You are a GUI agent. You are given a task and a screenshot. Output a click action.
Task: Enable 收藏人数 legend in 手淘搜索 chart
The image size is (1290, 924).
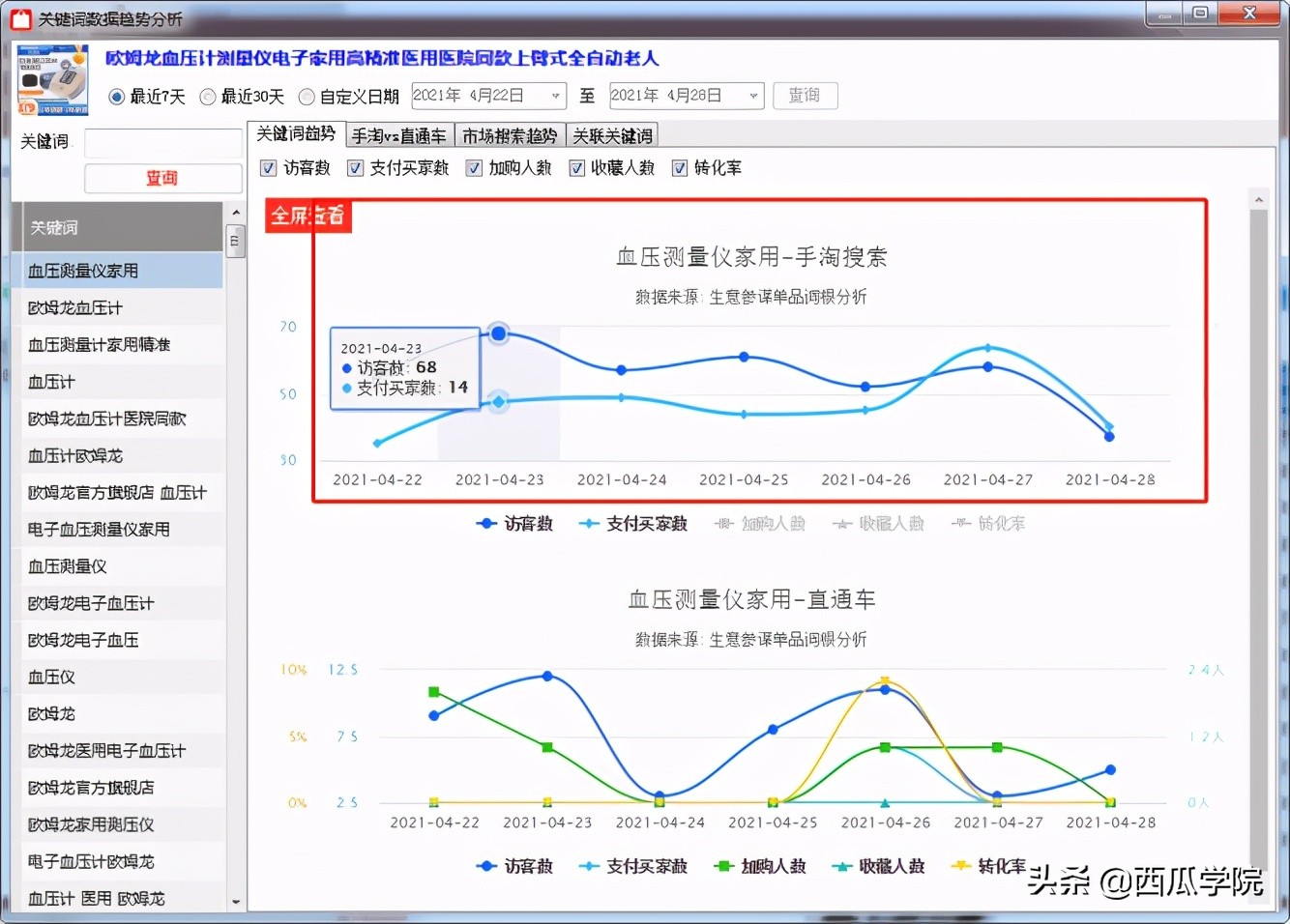point(878,524)
